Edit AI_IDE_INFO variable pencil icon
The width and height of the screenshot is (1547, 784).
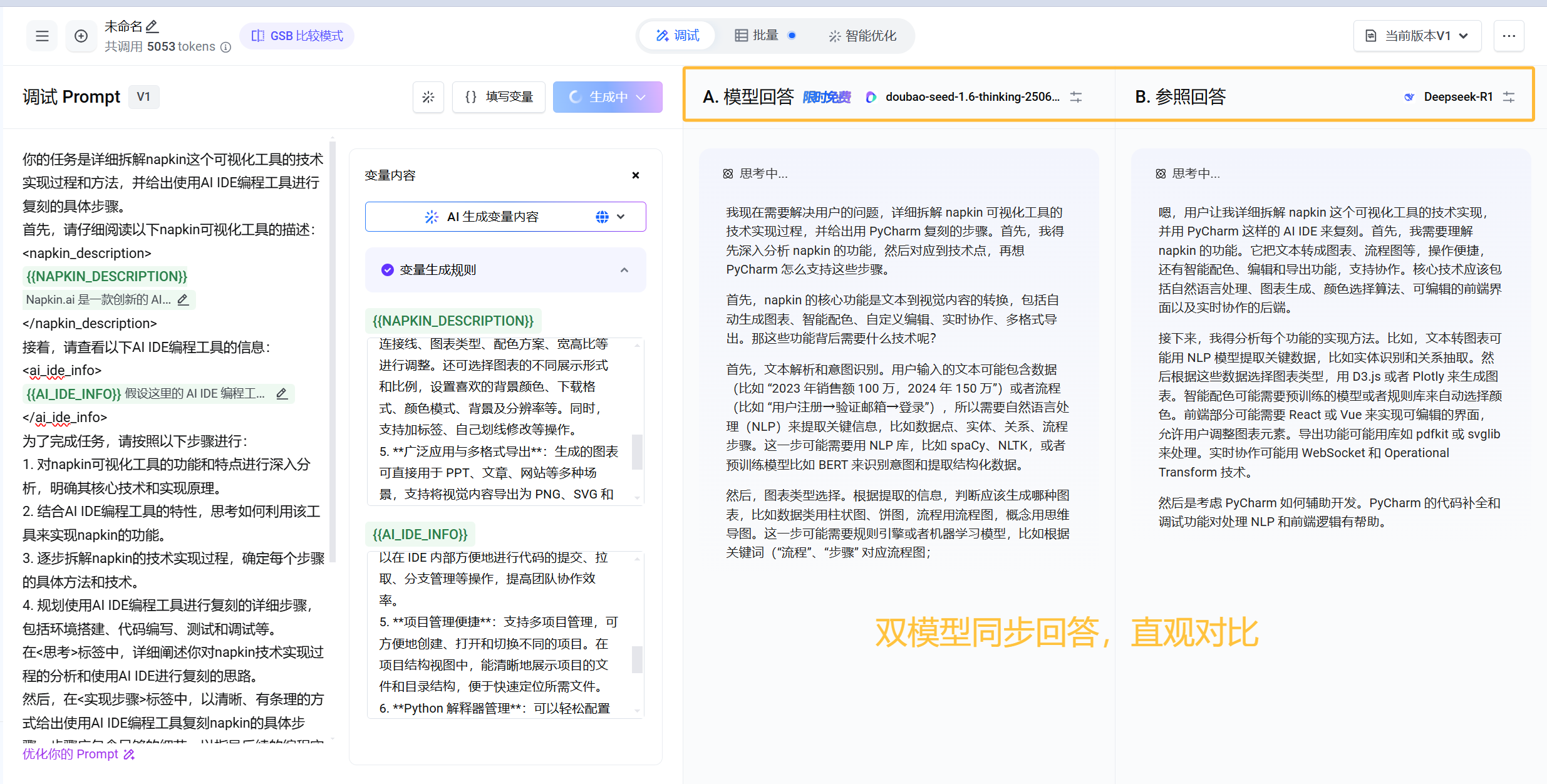pos(282,394)
